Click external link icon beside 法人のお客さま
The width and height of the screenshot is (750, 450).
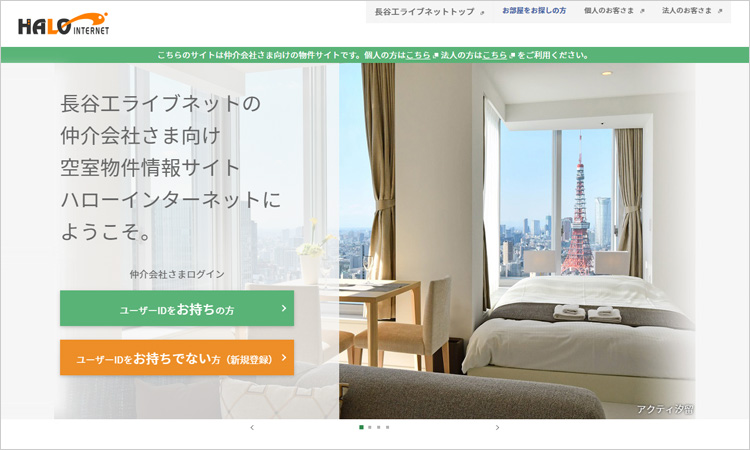[720, 11]
